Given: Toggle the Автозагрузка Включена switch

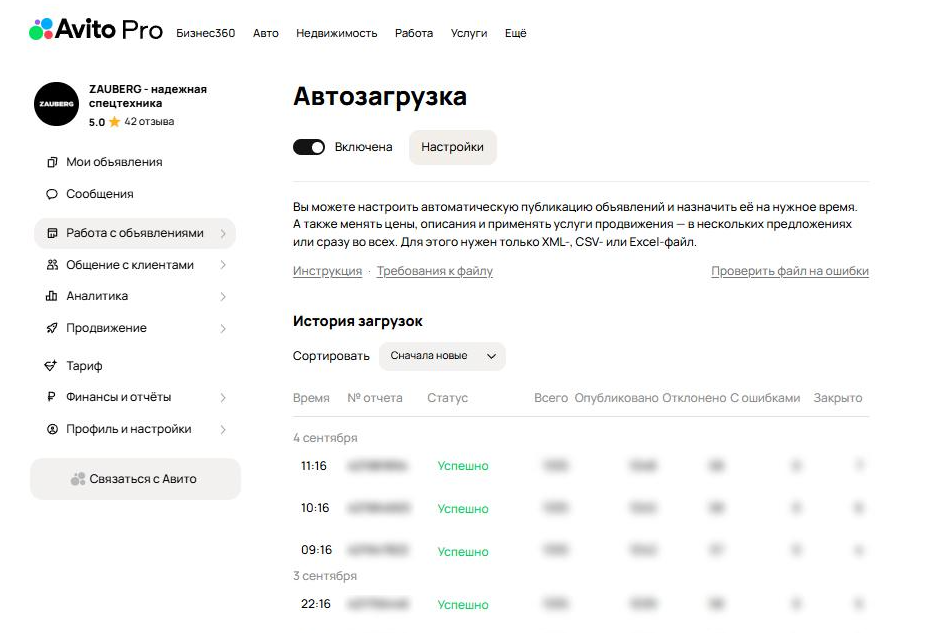Looking at the screenshot, I should point(309,147).
